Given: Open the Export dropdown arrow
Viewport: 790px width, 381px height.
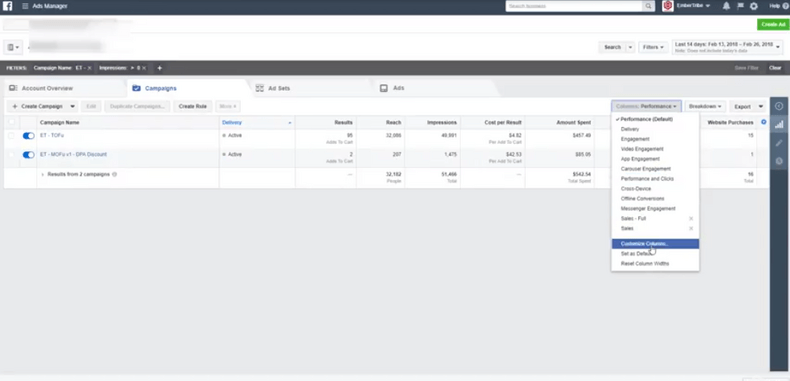Looking at the screenshot, I should click(x=761, y=106).
